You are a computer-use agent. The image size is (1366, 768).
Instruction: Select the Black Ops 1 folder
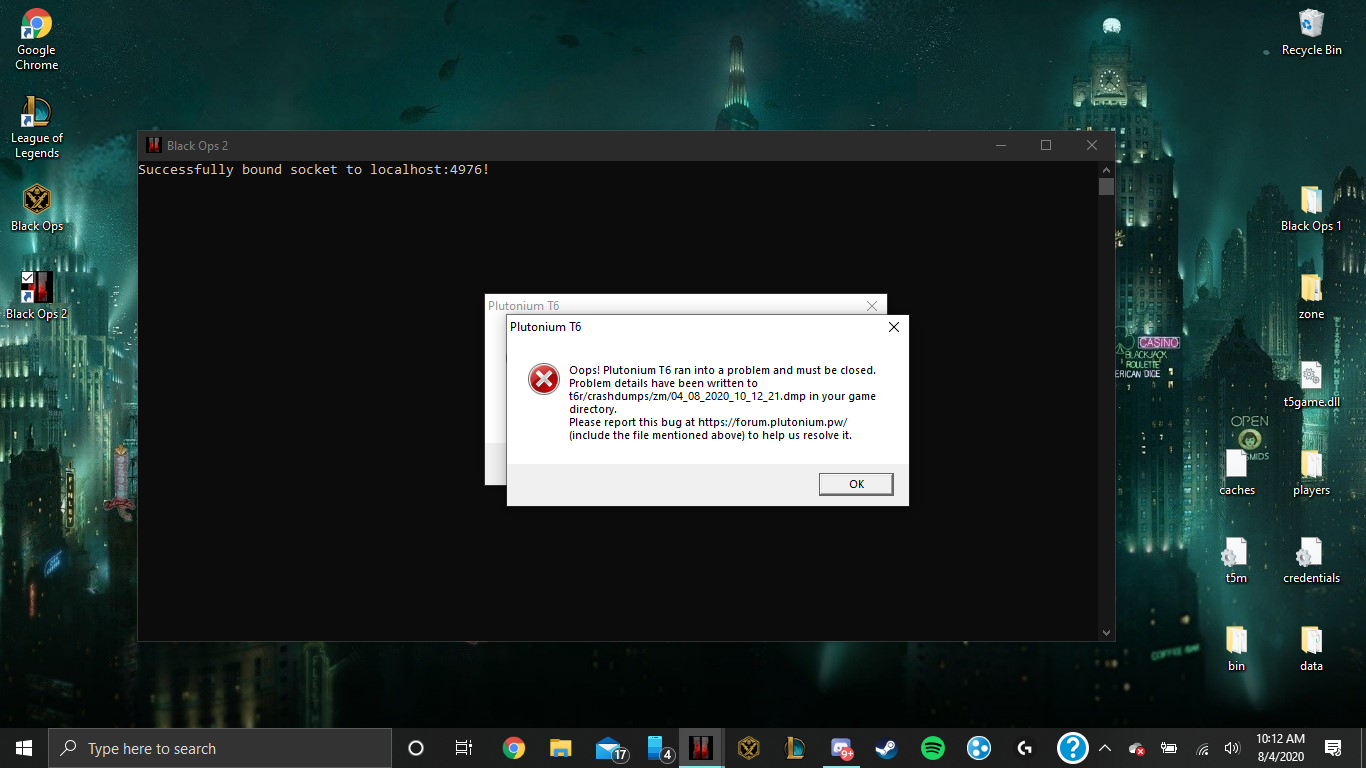pyautogui.click(x=1311, y=208)
